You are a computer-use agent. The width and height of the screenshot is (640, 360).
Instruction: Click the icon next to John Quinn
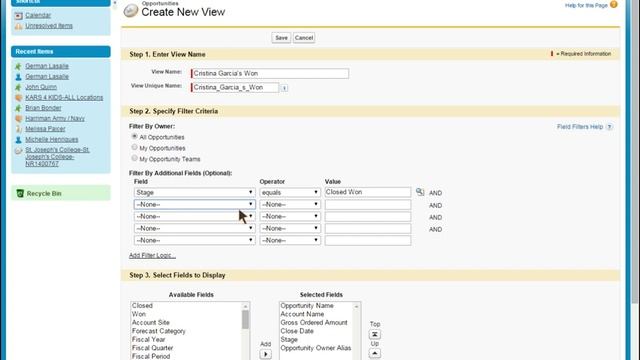(x=18, y=87)
